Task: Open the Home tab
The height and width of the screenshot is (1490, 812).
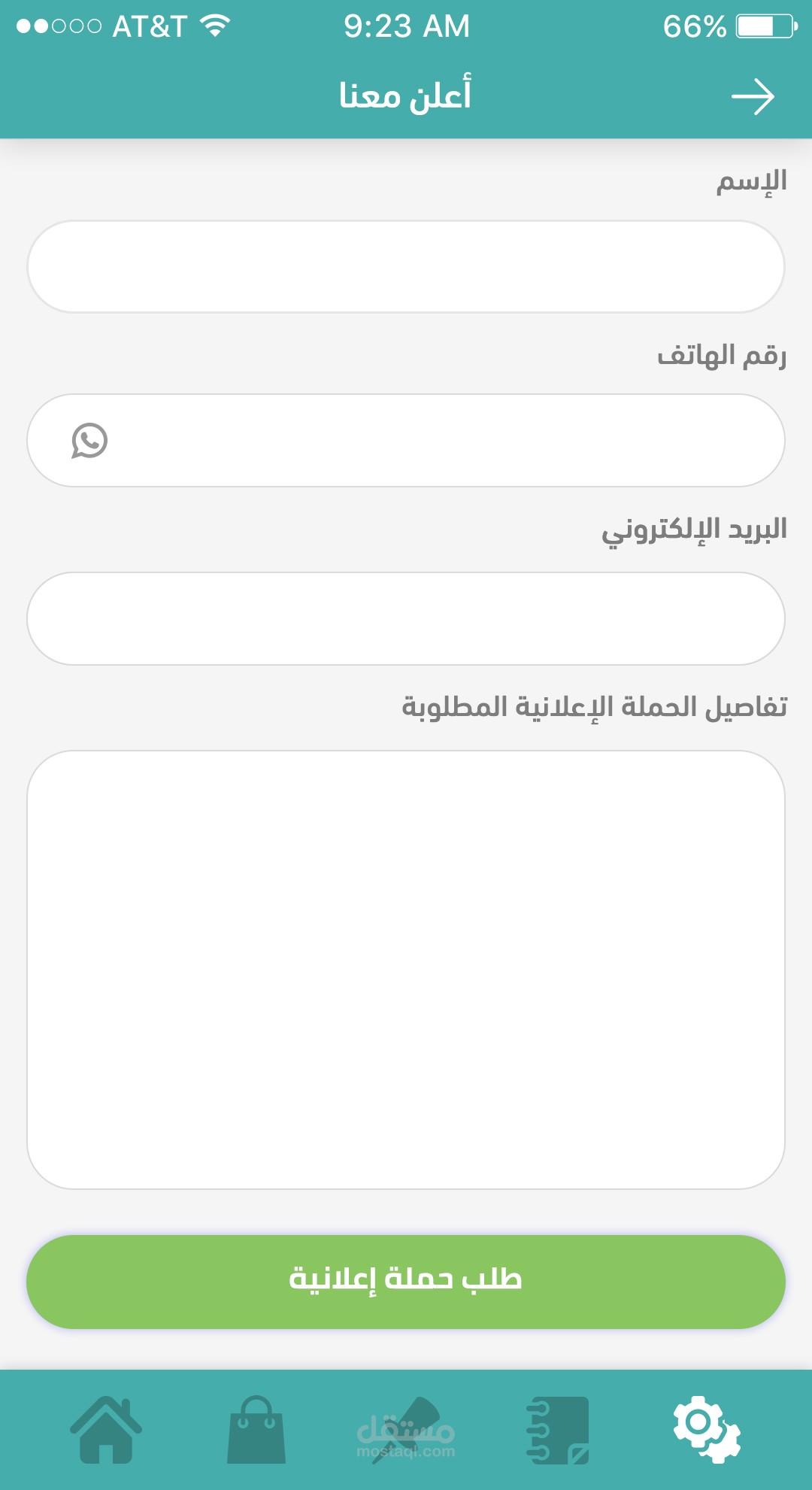Action: (106, 1429)
